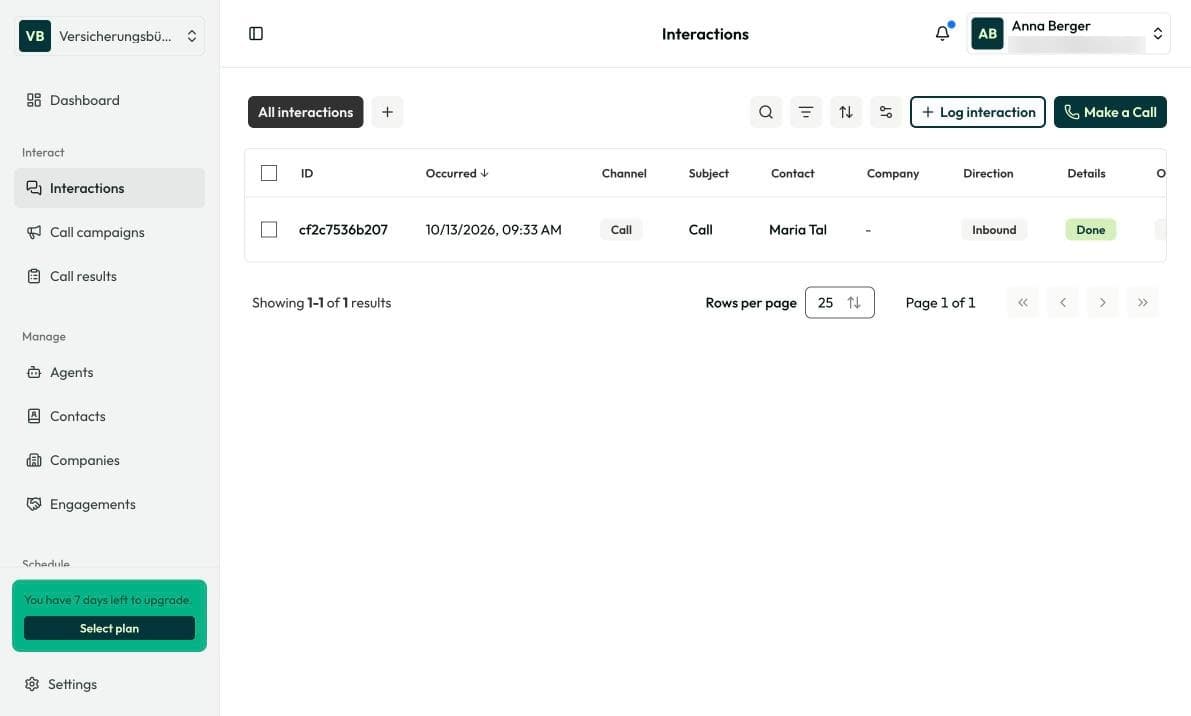Click the AB avatar badge
1191x716 pixels.
[x=987, y=33]
